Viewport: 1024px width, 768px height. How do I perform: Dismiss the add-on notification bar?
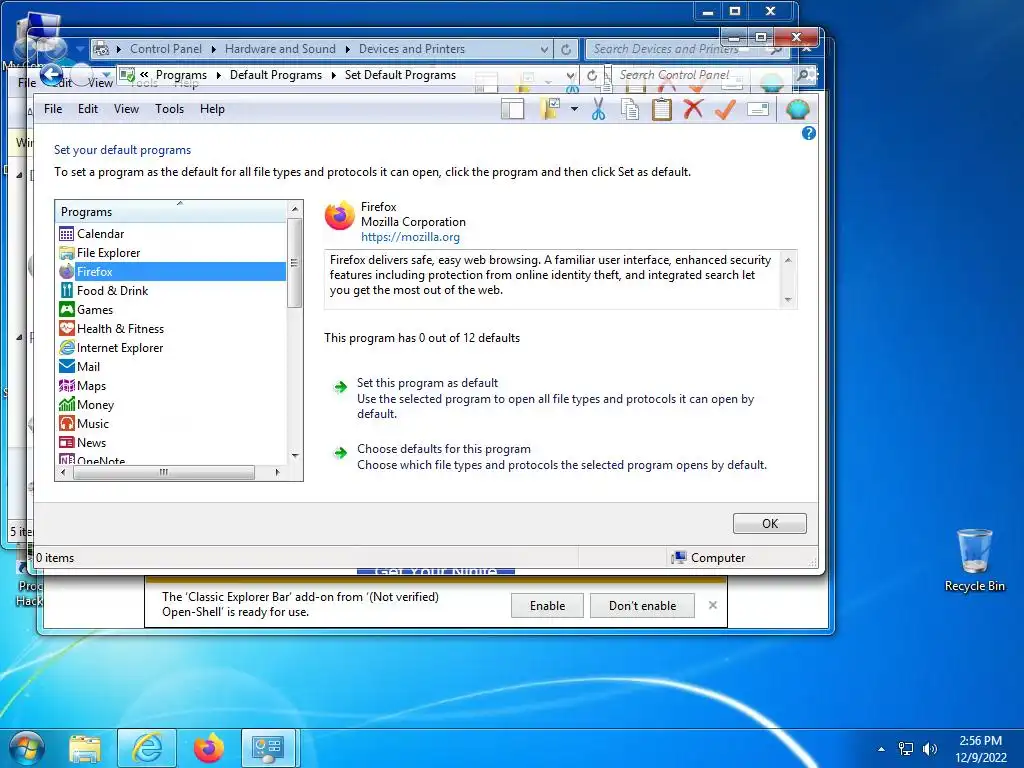[712, 605]
